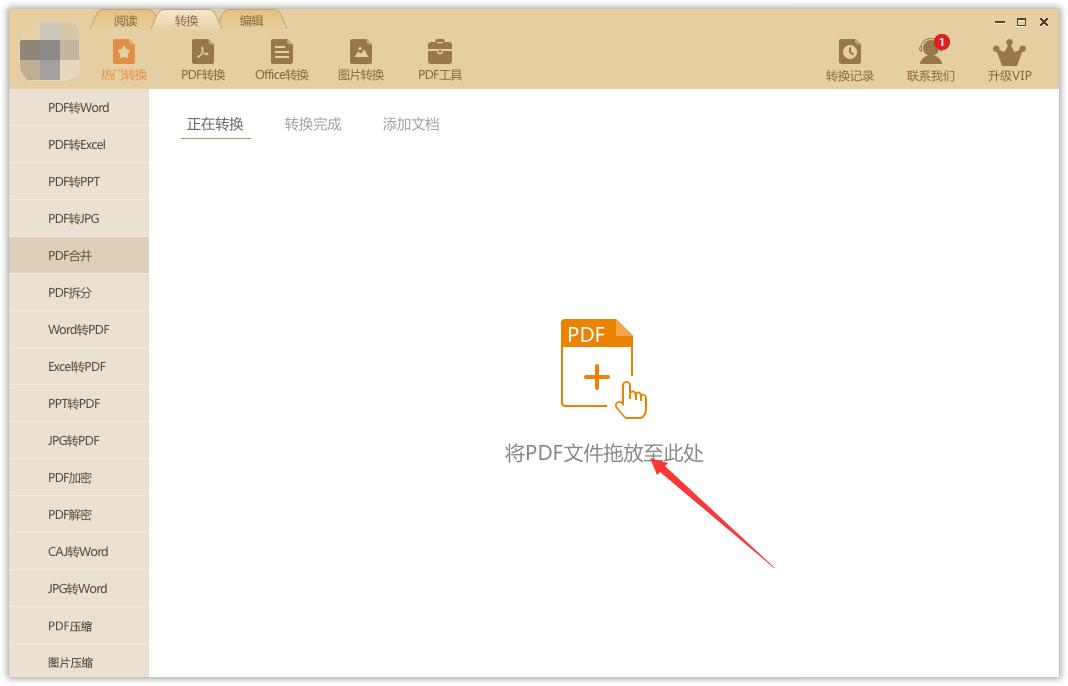Switch to the 添加文档 tab
The height and width of the screenshot is (686, 1068).
pos(409,124)
